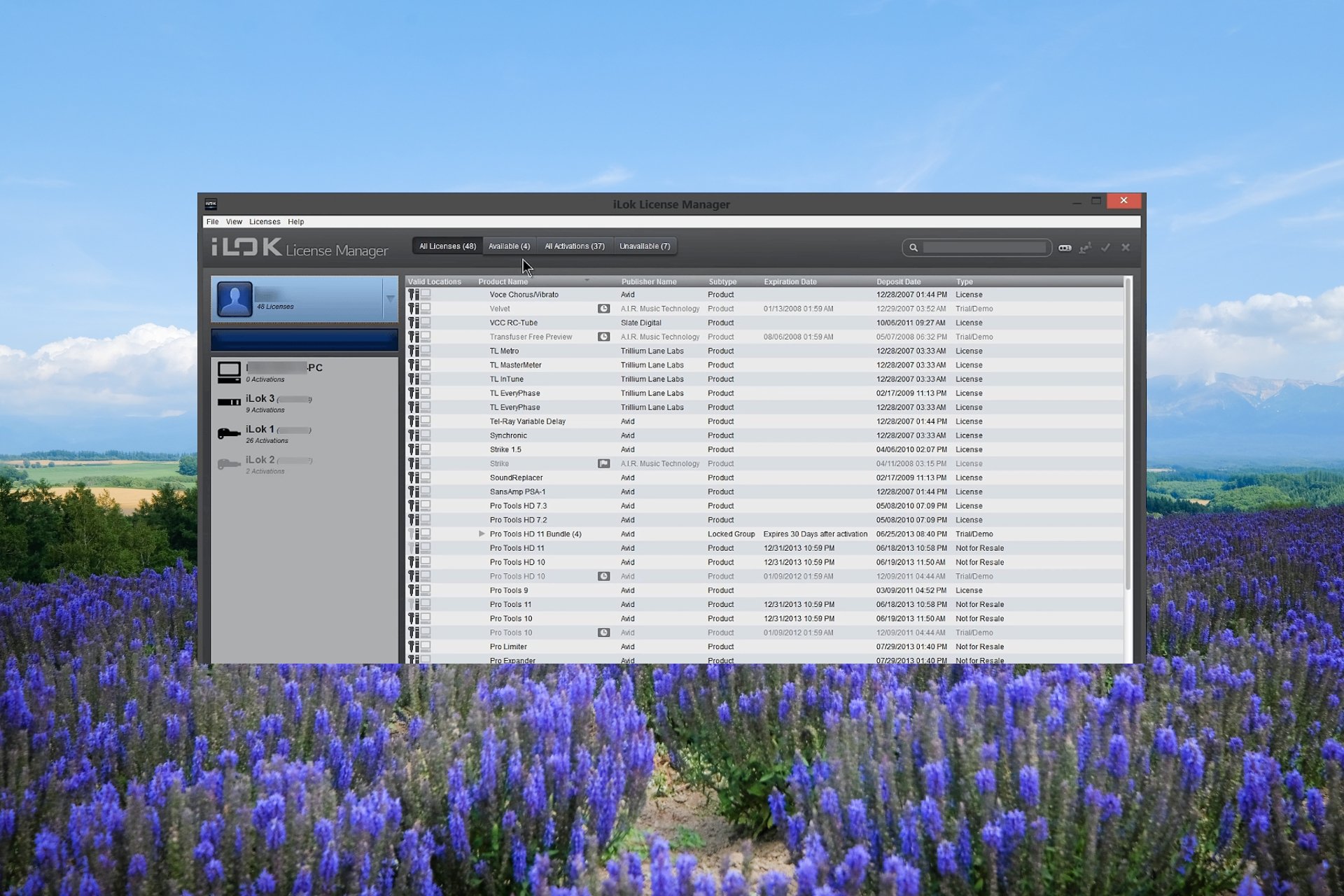Open the File menu
This screenshot has height=896, width=1344.
pos(213,222)
